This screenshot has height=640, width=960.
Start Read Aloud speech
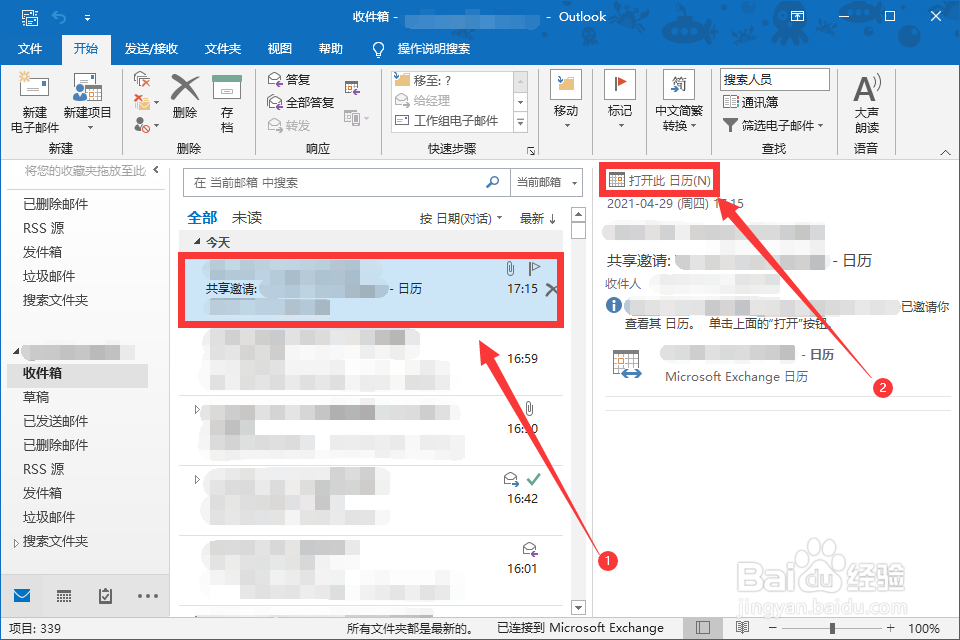866,102
